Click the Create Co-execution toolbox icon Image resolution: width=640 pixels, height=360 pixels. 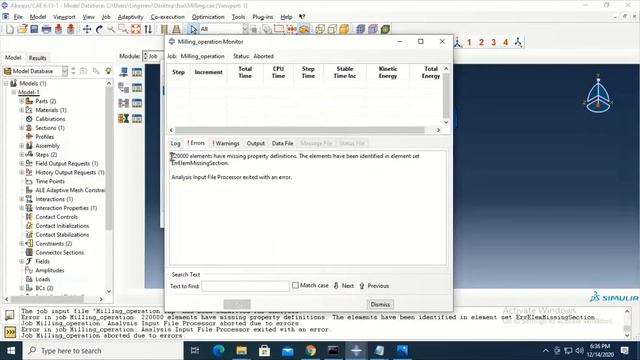pos(124,103)
